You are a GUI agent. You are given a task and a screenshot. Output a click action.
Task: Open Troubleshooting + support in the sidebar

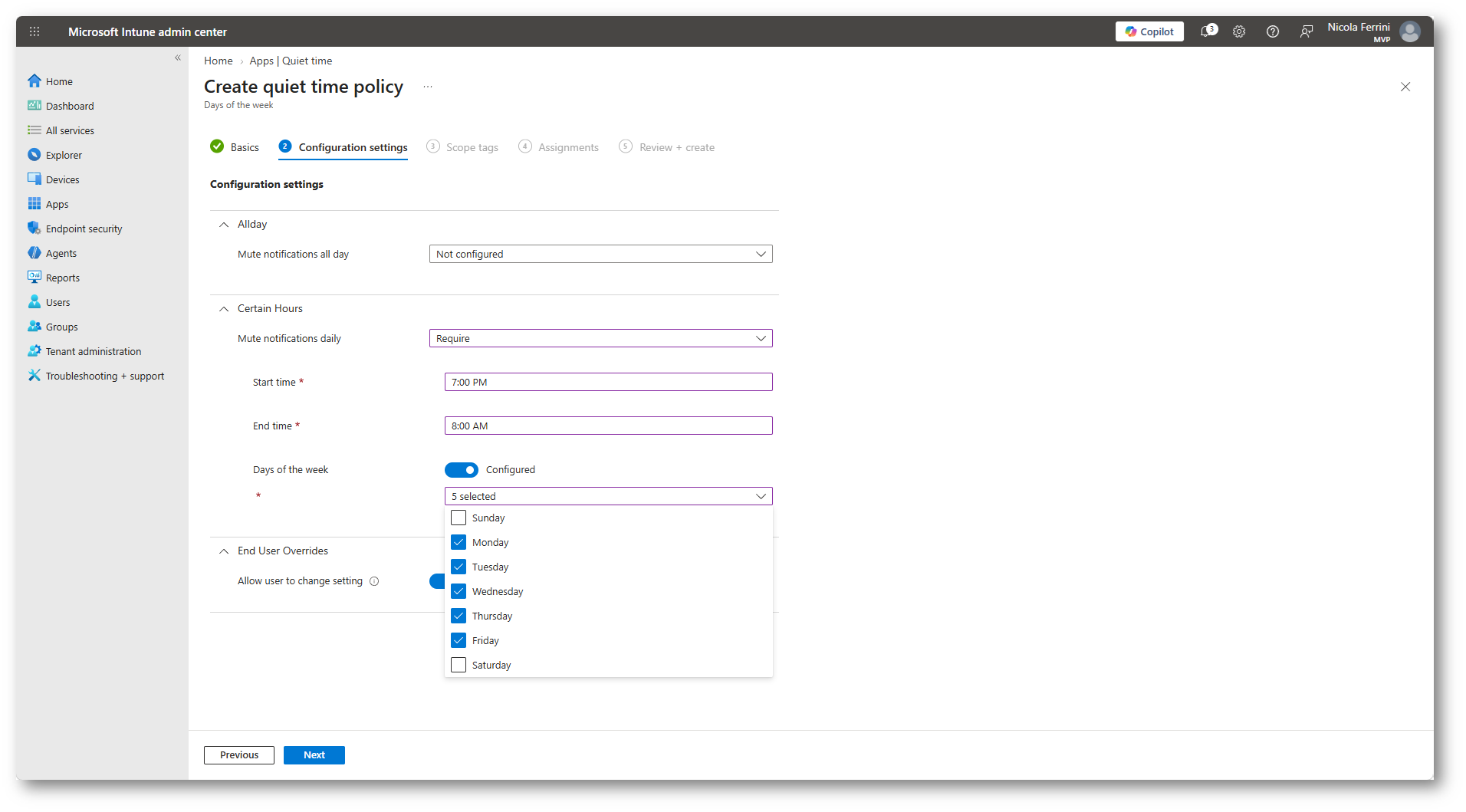click(x=105, y=376)
